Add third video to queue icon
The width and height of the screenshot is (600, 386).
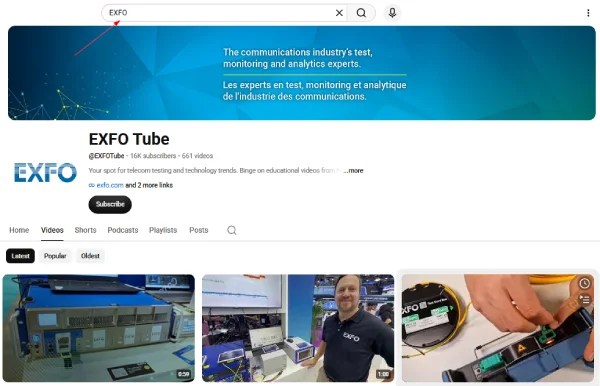click(584, 299)
